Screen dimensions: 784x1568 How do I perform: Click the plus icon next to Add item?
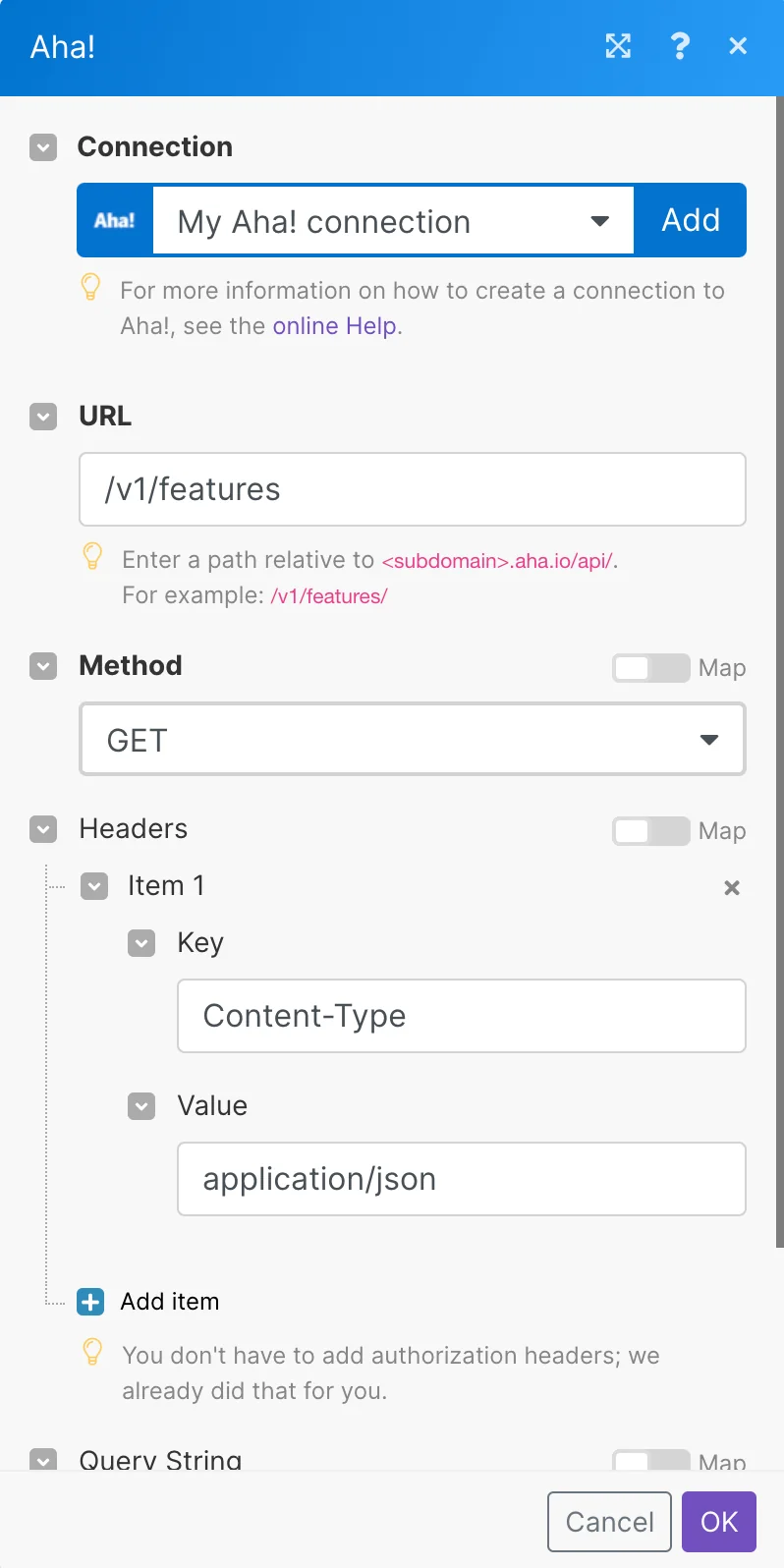tap(90, 1302)
